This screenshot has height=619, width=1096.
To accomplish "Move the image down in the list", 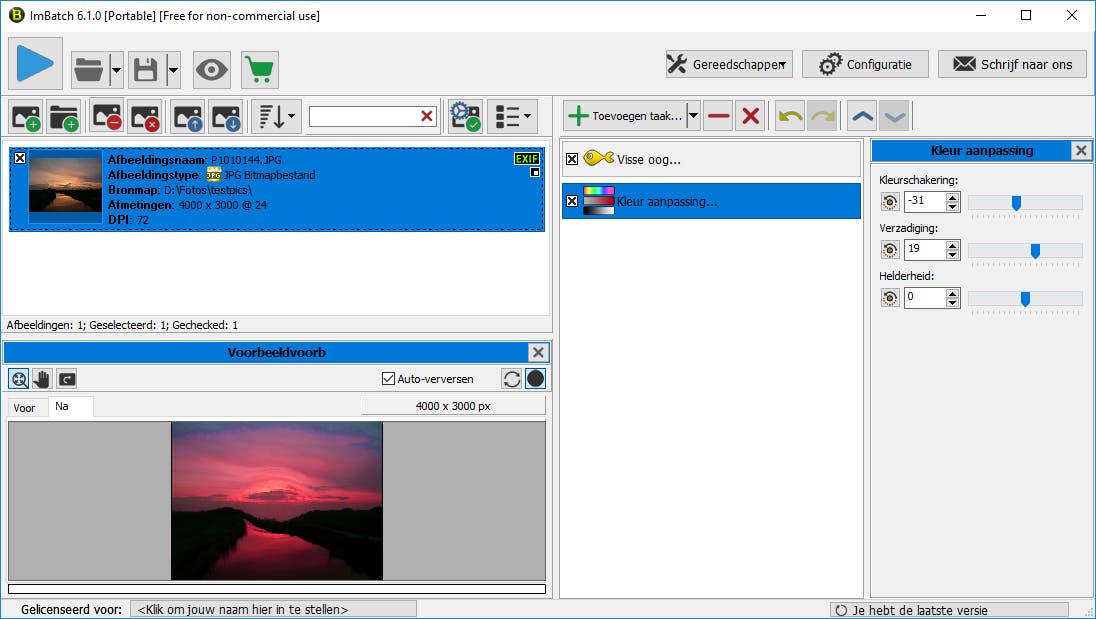I will pos(226,117).
